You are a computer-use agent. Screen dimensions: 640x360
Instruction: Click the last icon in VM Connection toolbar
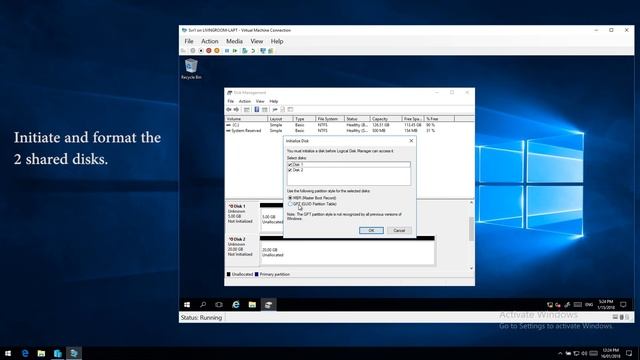point(271,51)
